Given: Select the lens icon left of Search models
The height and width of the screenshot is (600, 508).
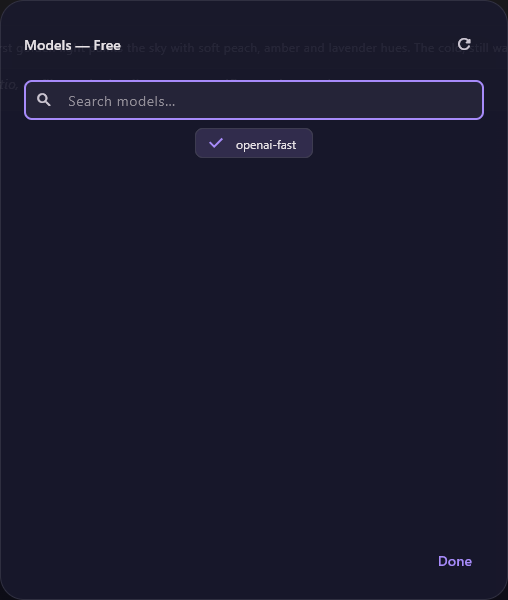Looking at the screenshot, I should 44,100.
